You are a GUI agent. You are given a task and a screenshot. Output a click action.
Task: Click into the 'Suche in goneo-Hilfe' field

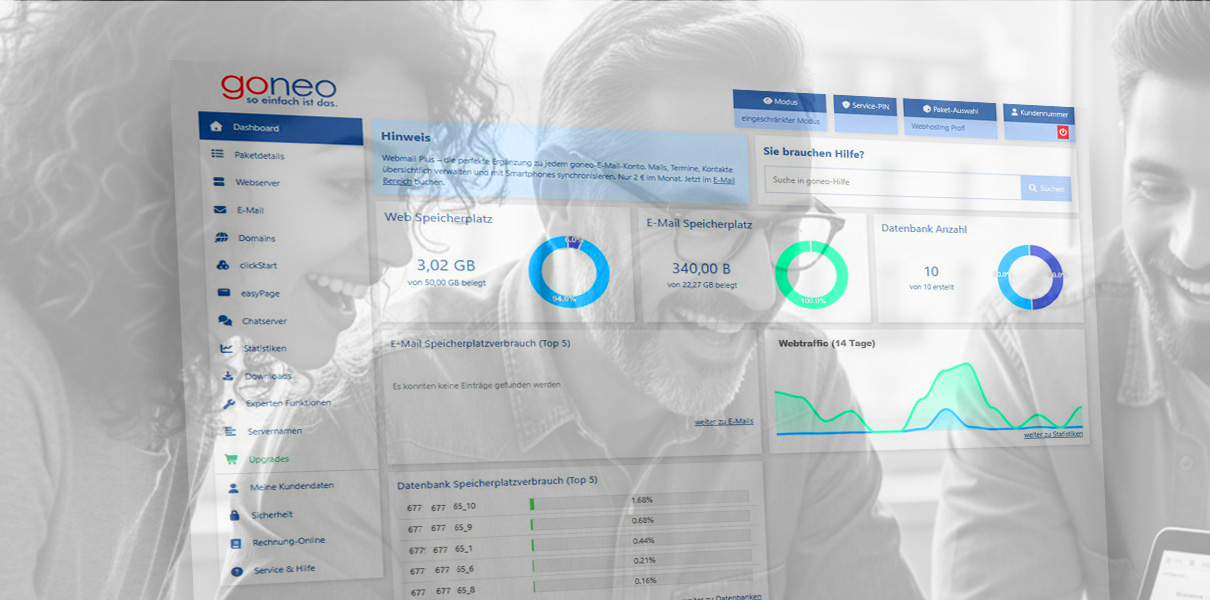892,181
